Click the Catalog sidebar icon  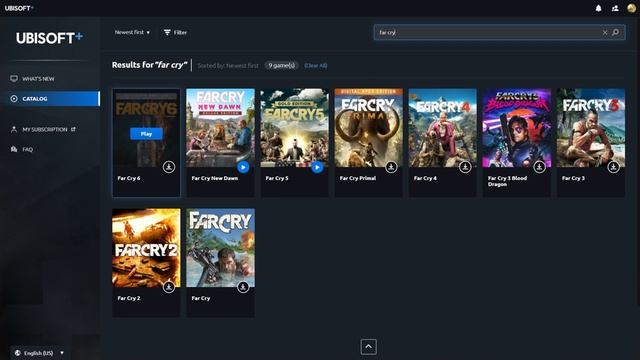coord(14,99)
